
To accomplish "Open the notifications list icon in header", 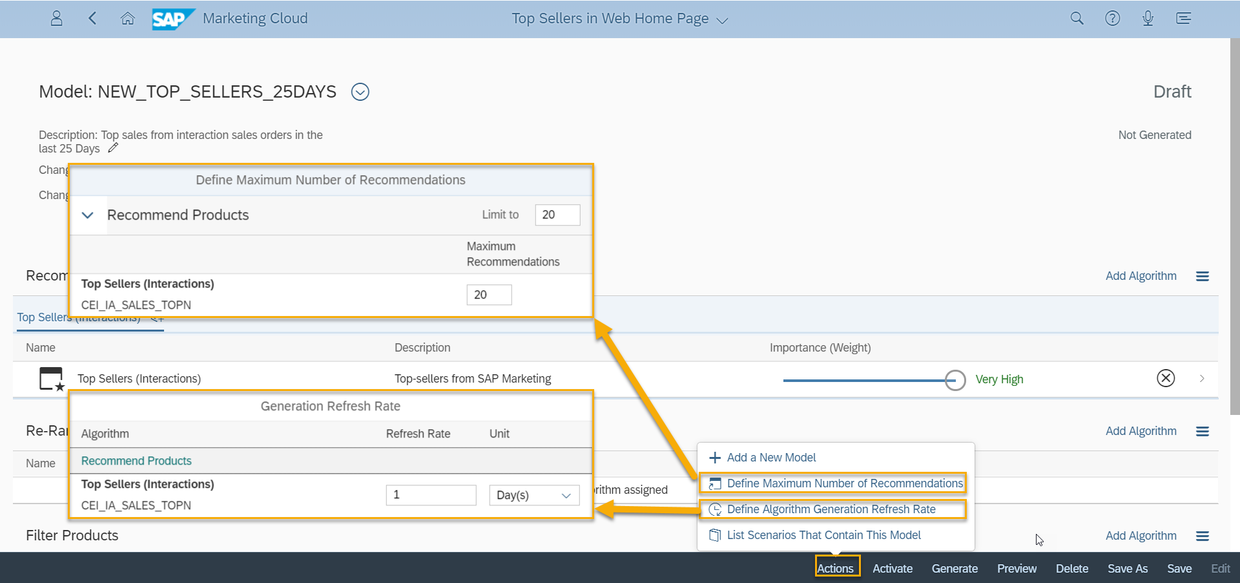I will [1184, 18].
